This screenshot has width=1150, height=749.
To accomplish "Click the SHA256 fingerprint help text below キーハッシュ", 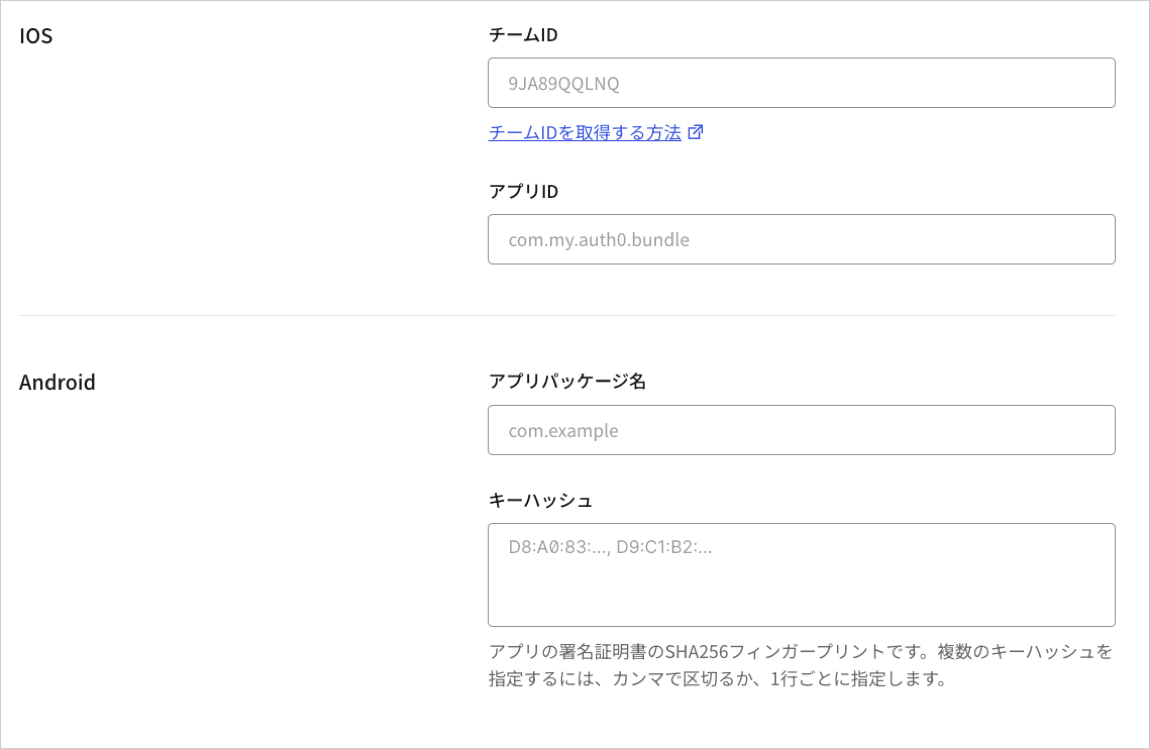I will tap(800, 663).
